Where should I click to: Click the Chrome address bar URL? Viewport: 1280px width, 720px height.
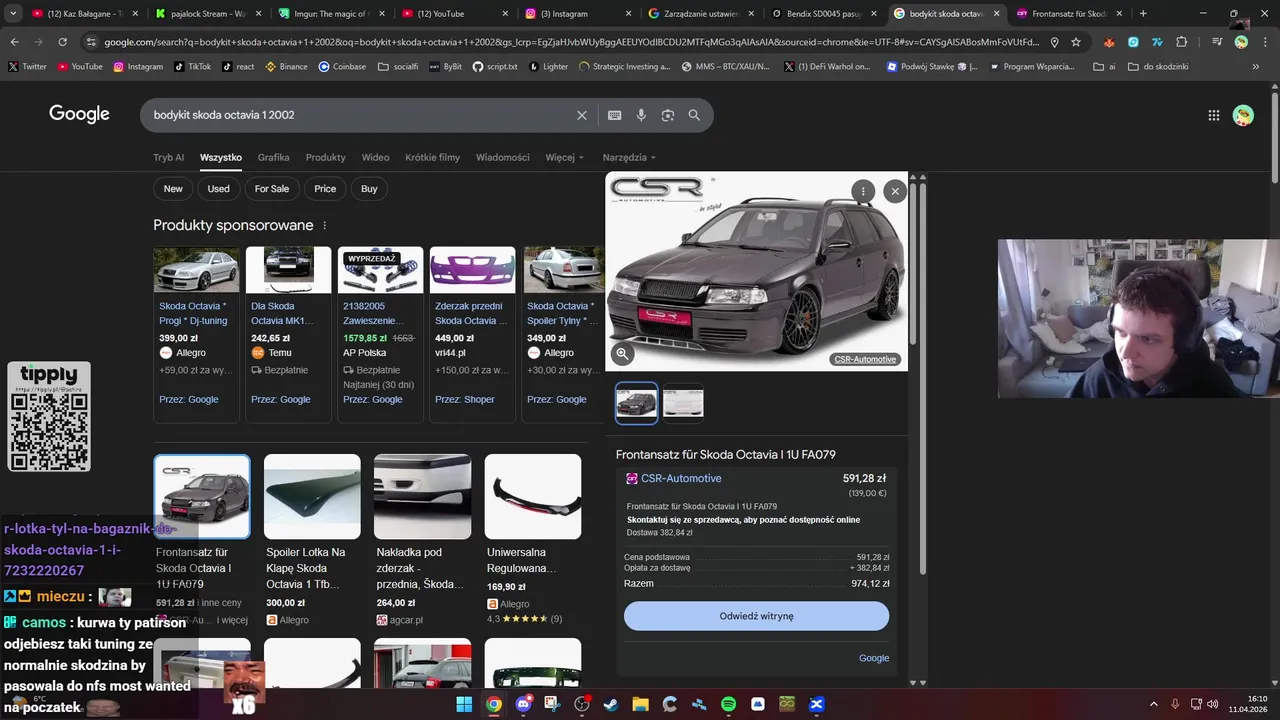tap(570, 42)
